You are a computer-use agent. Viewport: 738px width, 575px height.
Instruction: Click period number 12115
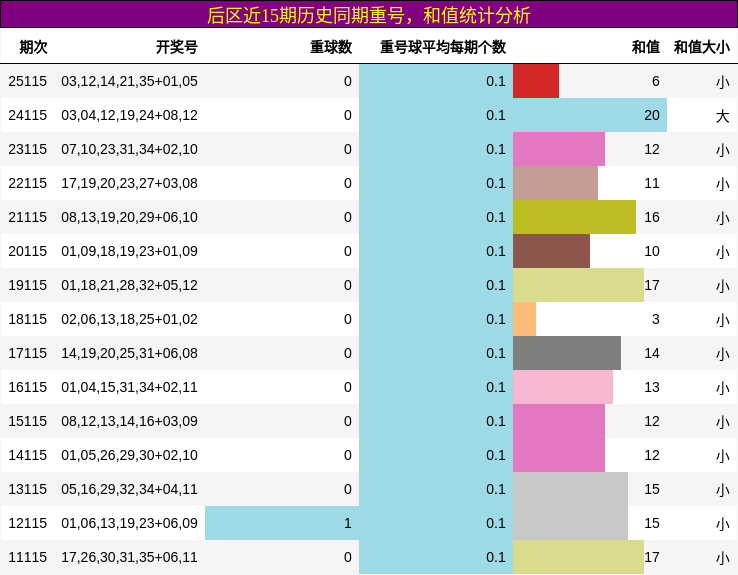28,523
